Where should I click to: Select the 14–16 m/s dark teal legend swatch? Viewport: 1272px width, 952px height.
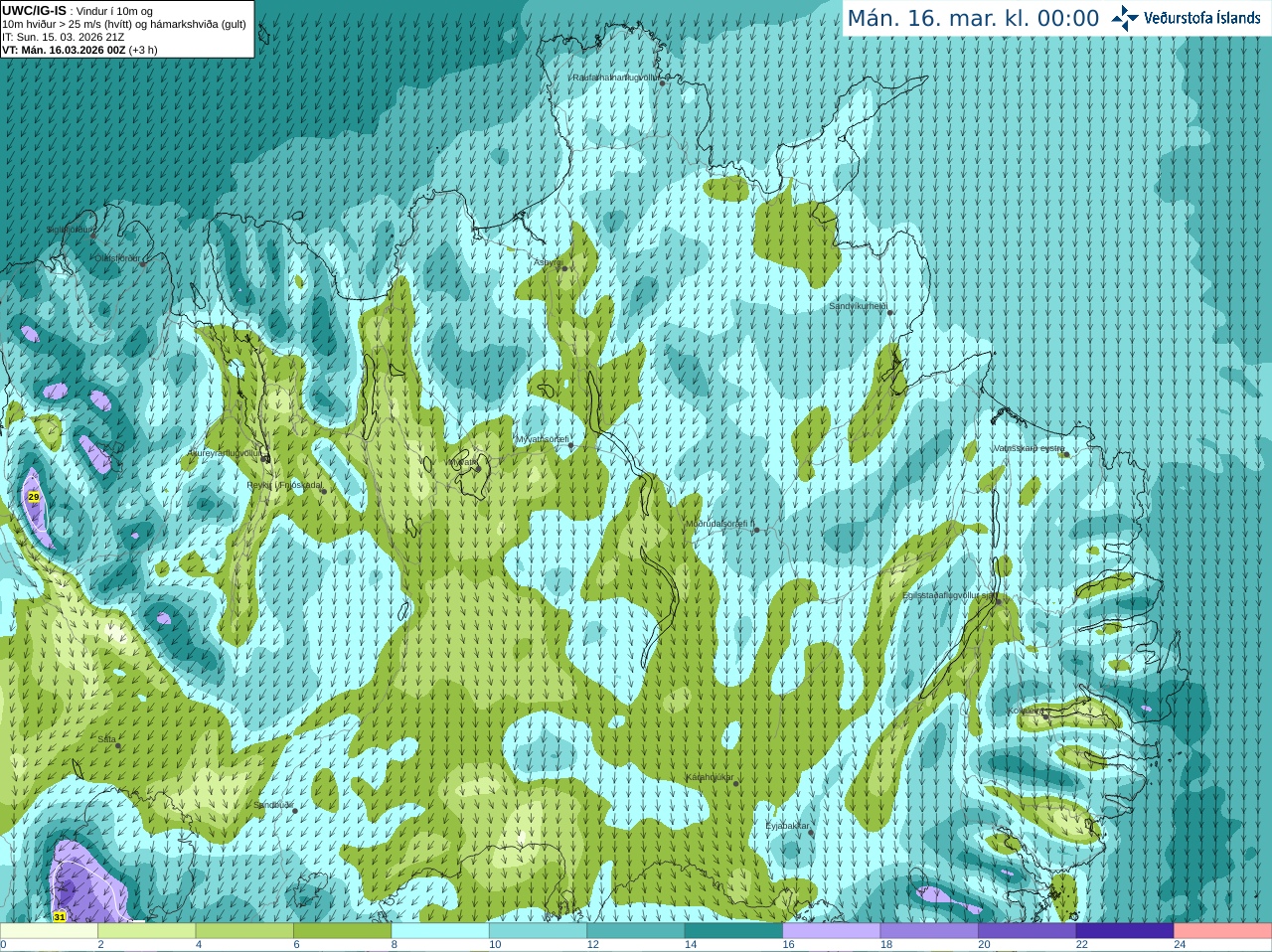pos(733,931)
